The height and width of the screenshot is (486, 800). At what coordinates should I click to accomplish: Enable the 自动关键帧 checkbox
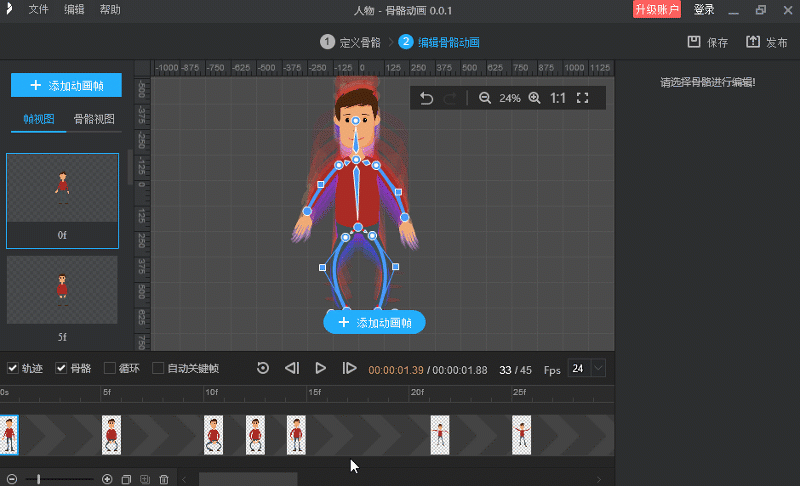click(158, 368)
